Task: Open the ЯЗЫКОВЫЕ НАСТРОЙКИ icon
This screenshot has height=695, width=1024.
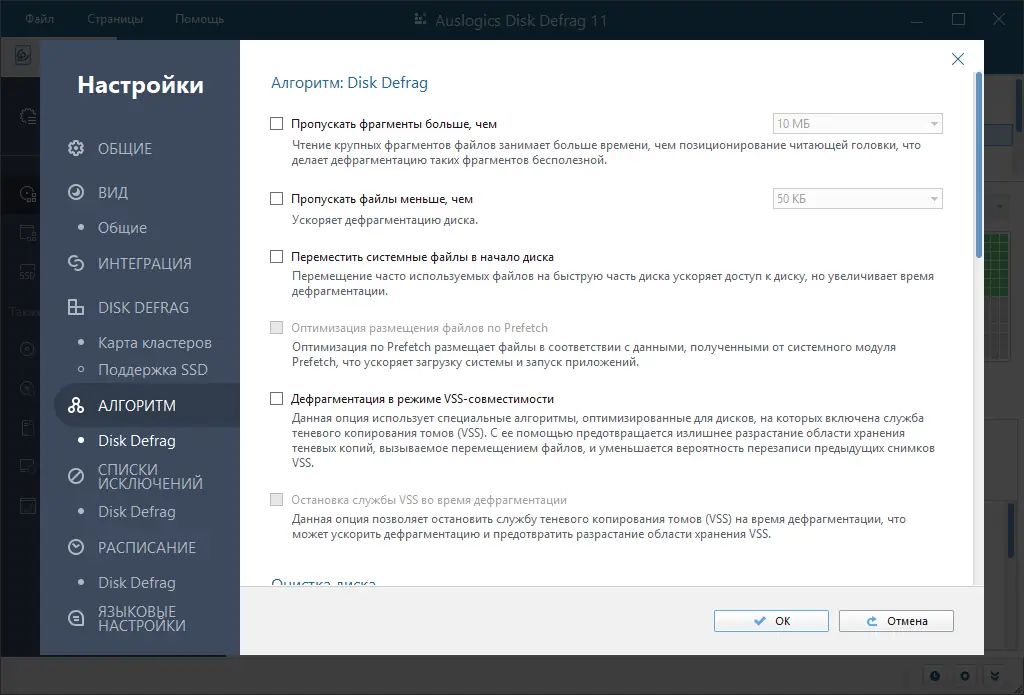Action: pyautogui.click(x=76, y=618)
